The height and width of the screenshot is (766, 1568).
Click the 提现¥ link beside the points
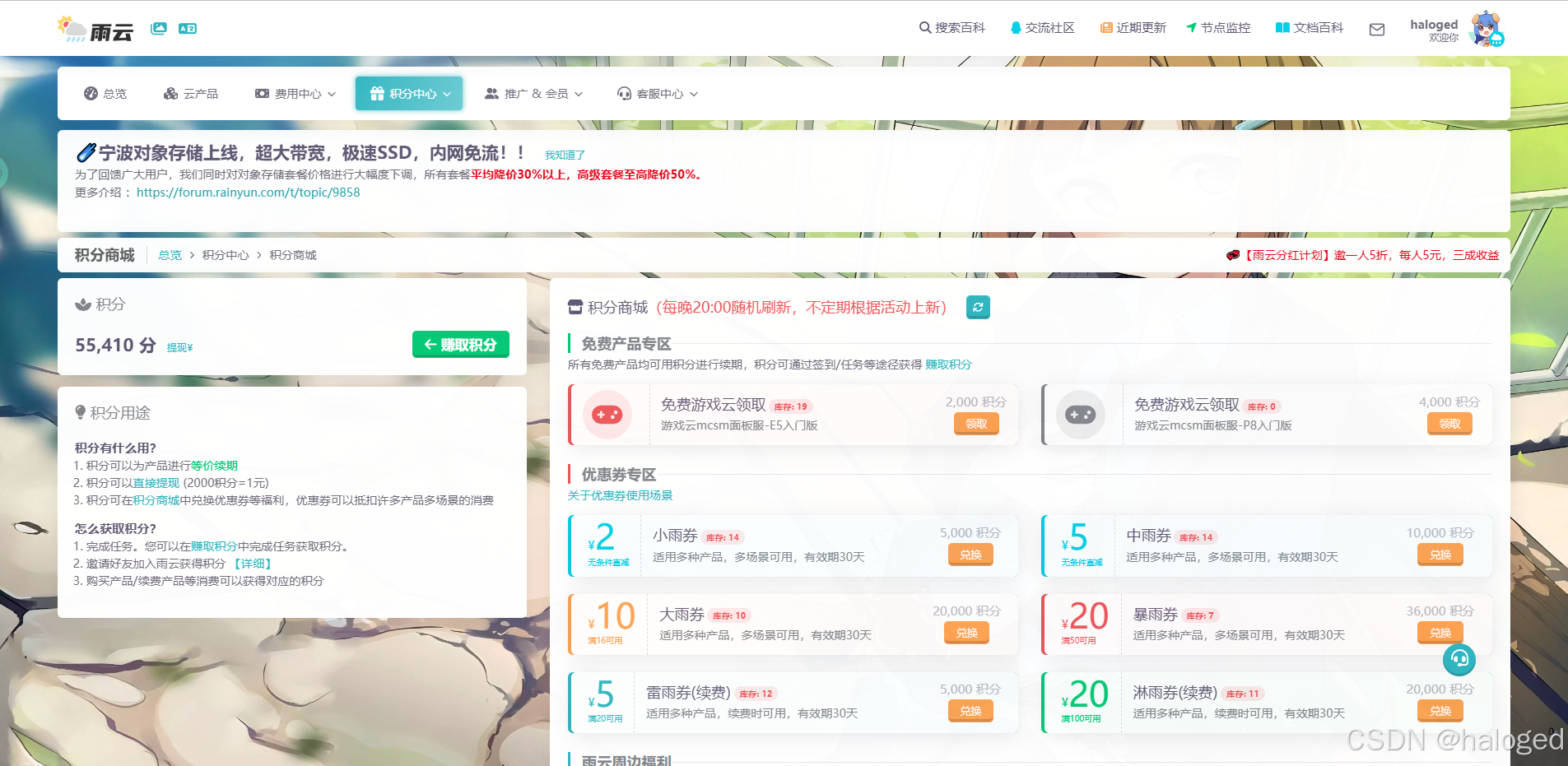(179, 348)
